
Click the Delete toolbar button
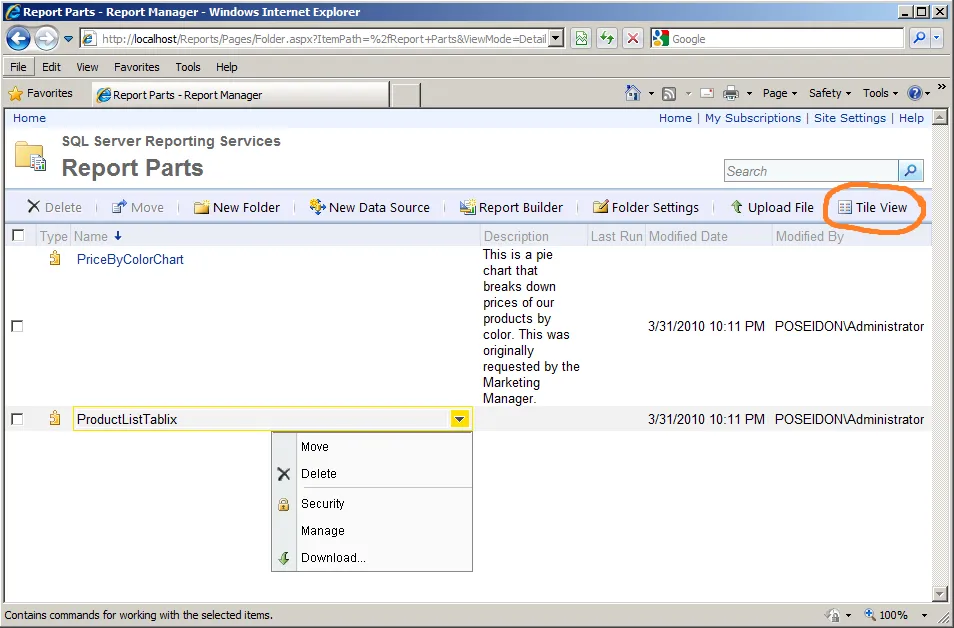point(54,208)
